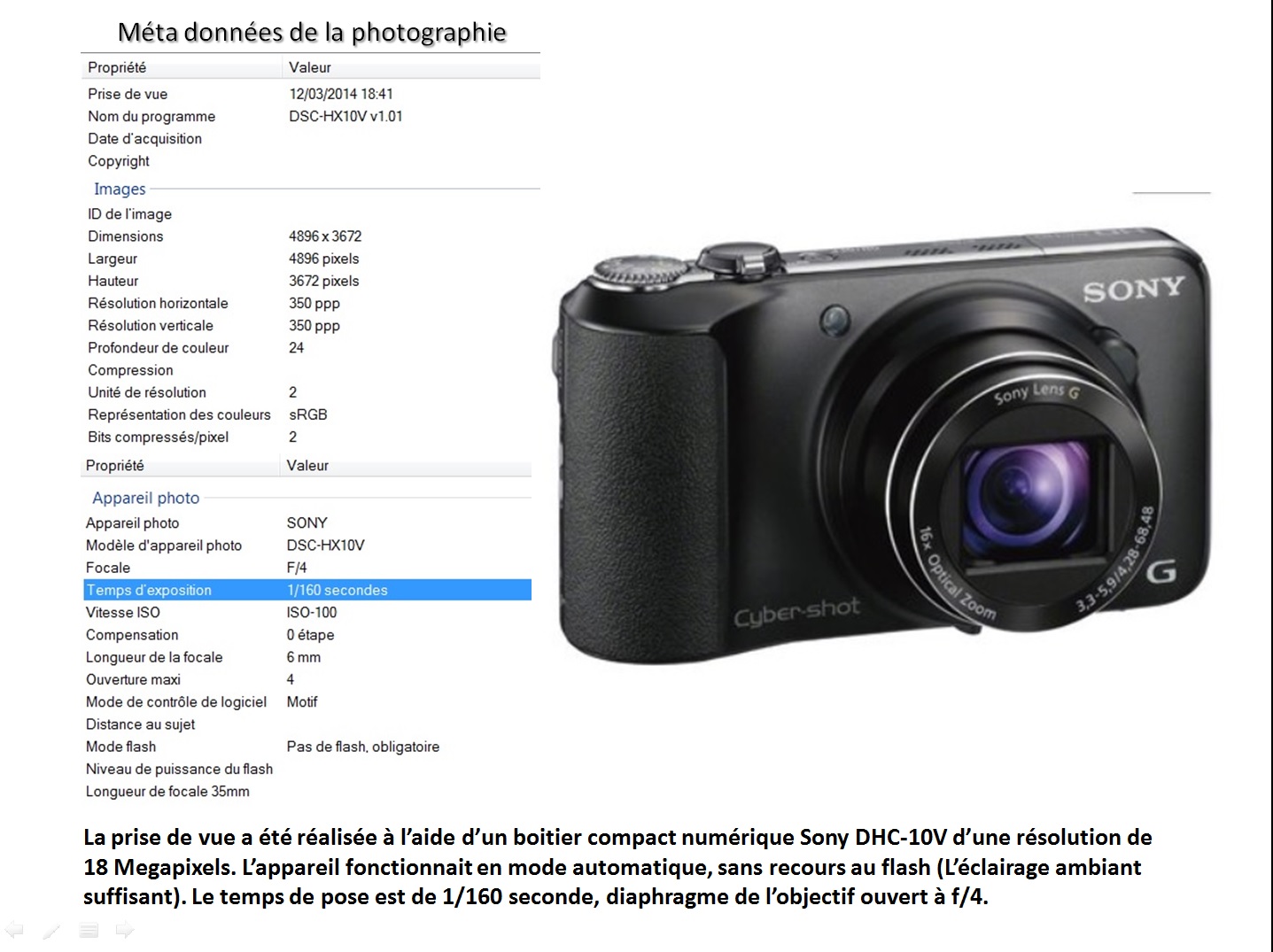Click the description paragraph below the table
Screen dimensions: 1273x952
(x=617, y=866)
